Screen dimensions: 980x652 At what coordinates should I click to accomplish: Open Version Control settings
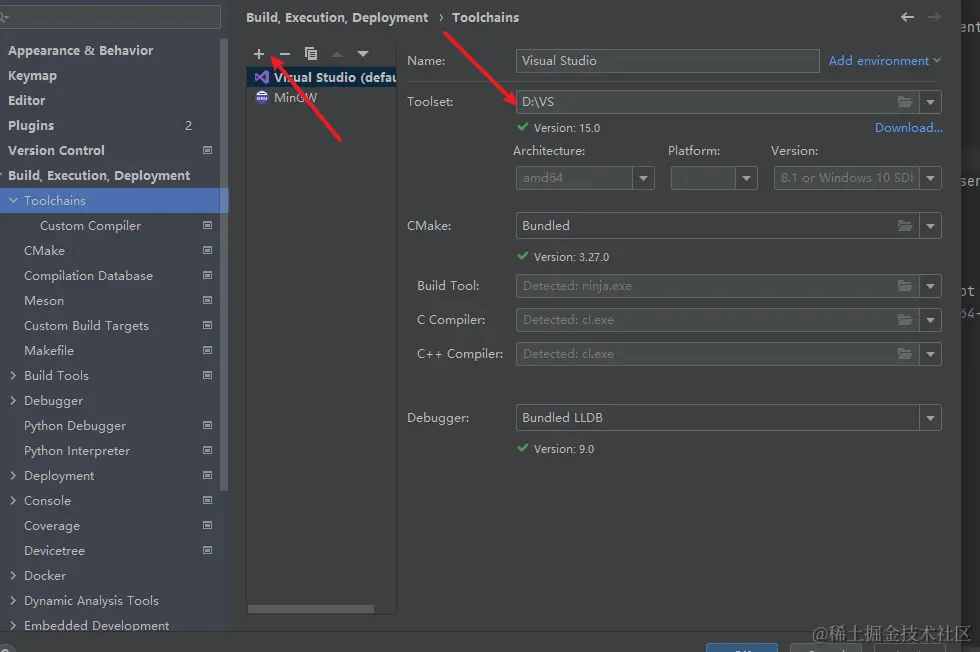56,151
